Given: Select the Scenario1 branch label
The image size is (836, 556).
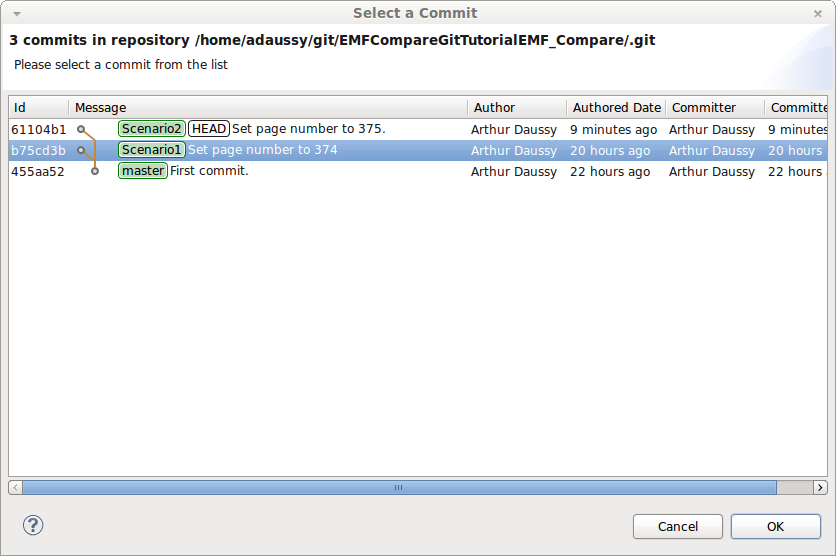Looking at the screenshot, I should click(x=152, y=150).
